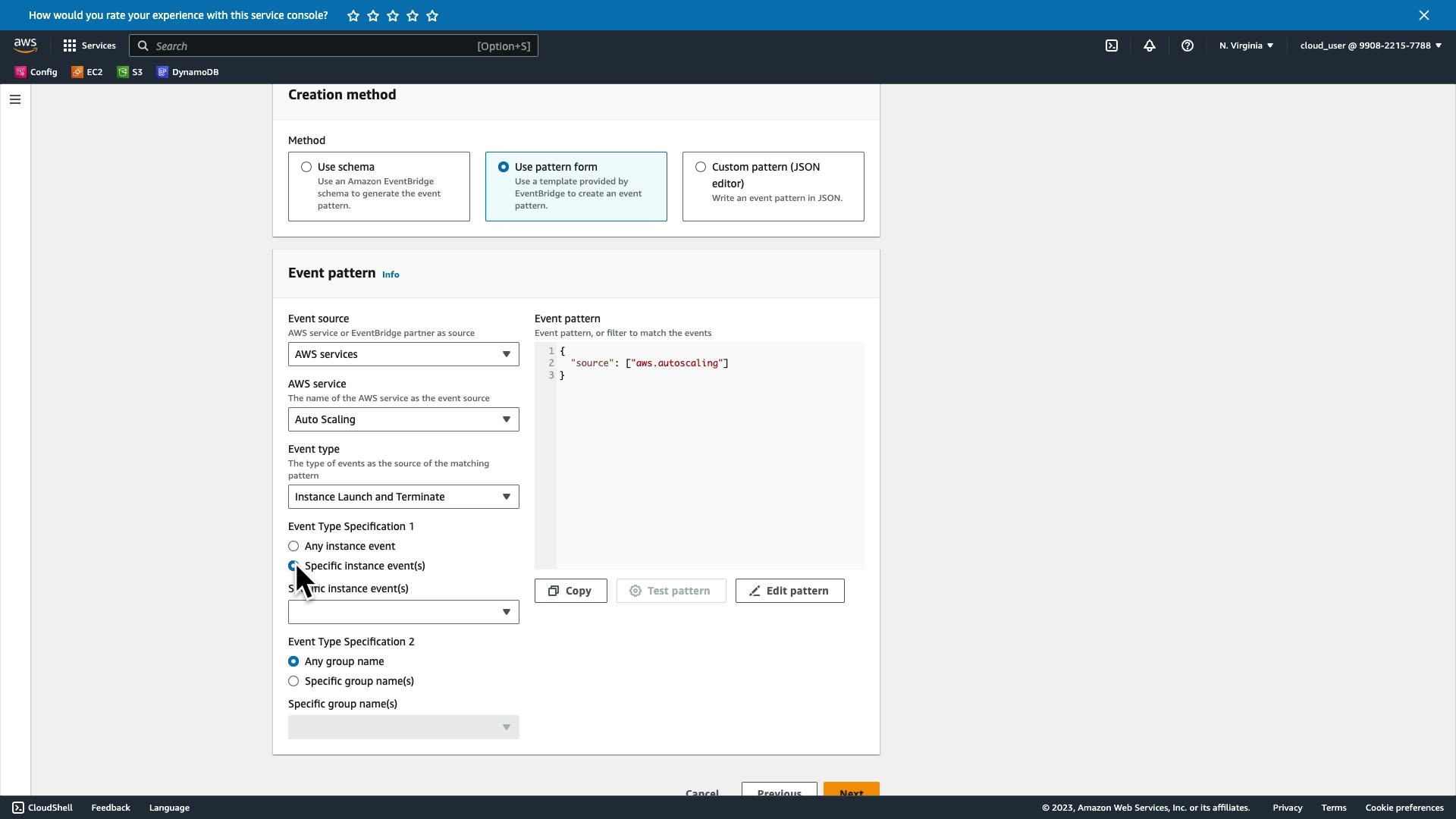Click the Edit pattern button

point(789,591)
